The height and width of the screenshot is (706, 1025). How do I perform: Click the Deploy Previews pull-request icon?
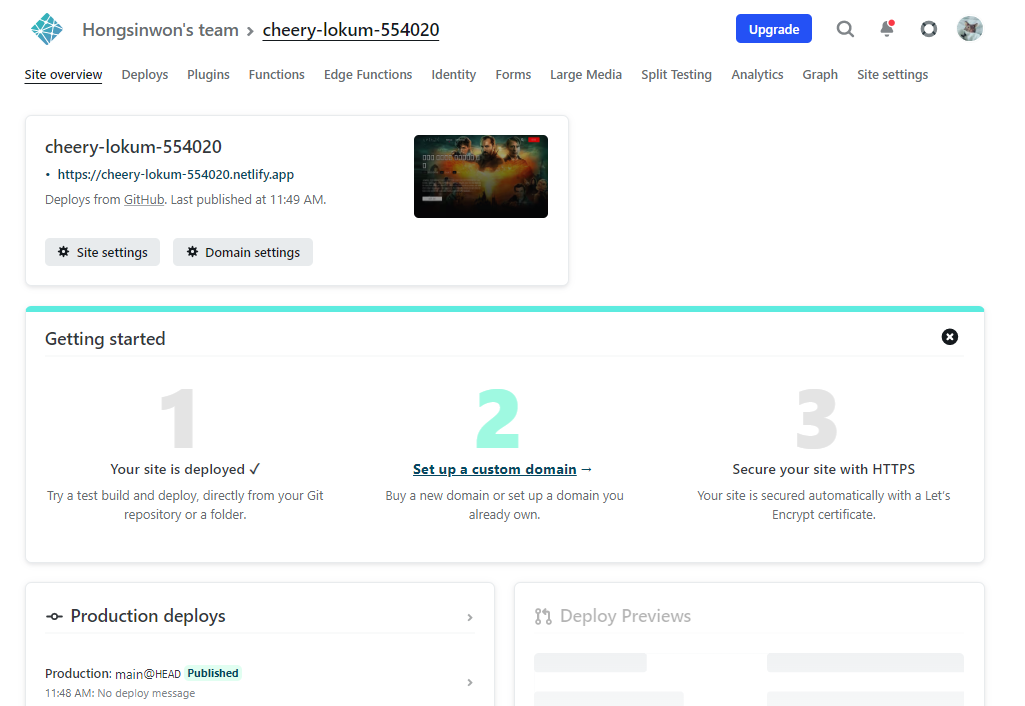(543, 616)
